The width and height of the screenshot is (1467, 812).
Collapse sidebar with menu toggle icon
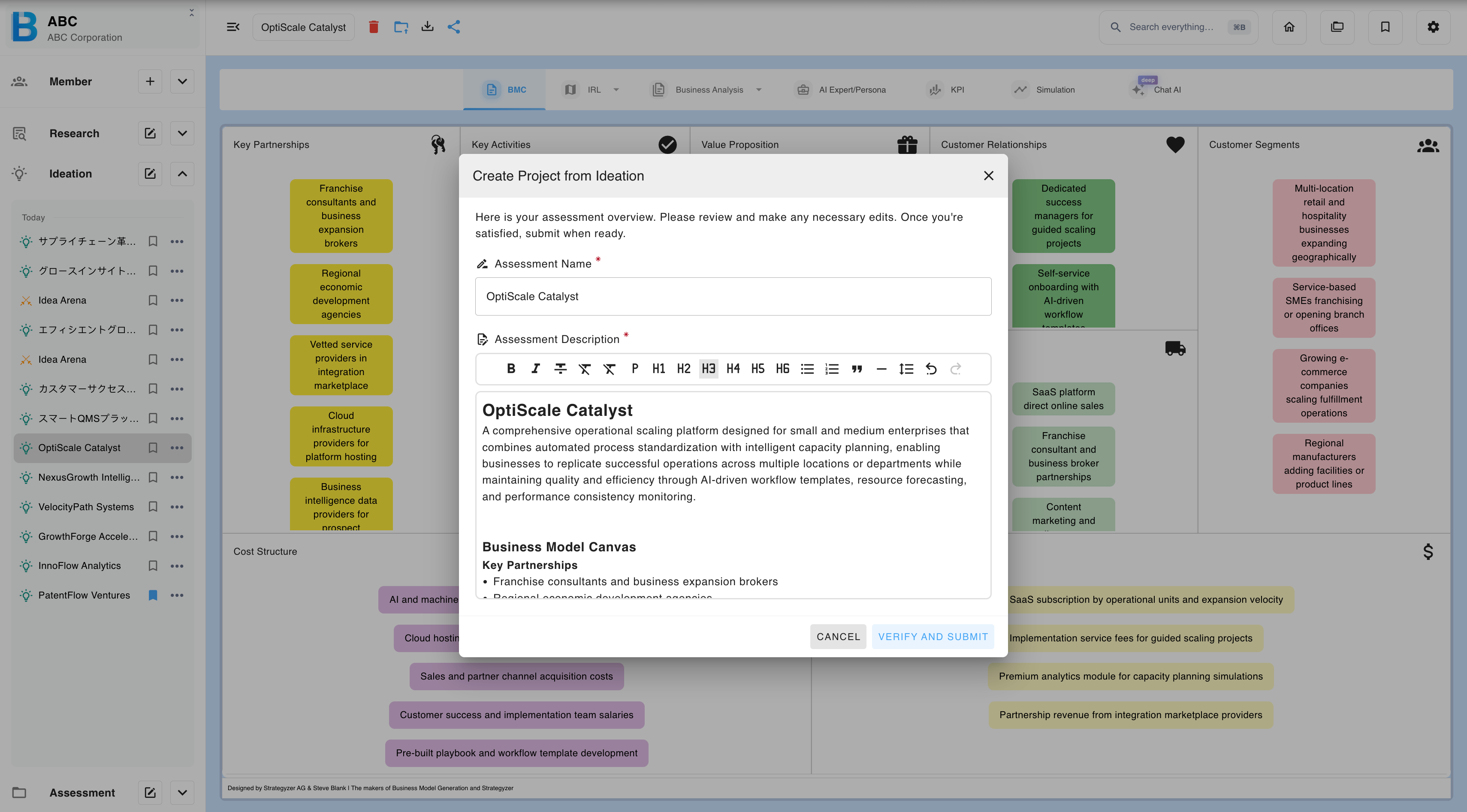[x=233, y=27]
